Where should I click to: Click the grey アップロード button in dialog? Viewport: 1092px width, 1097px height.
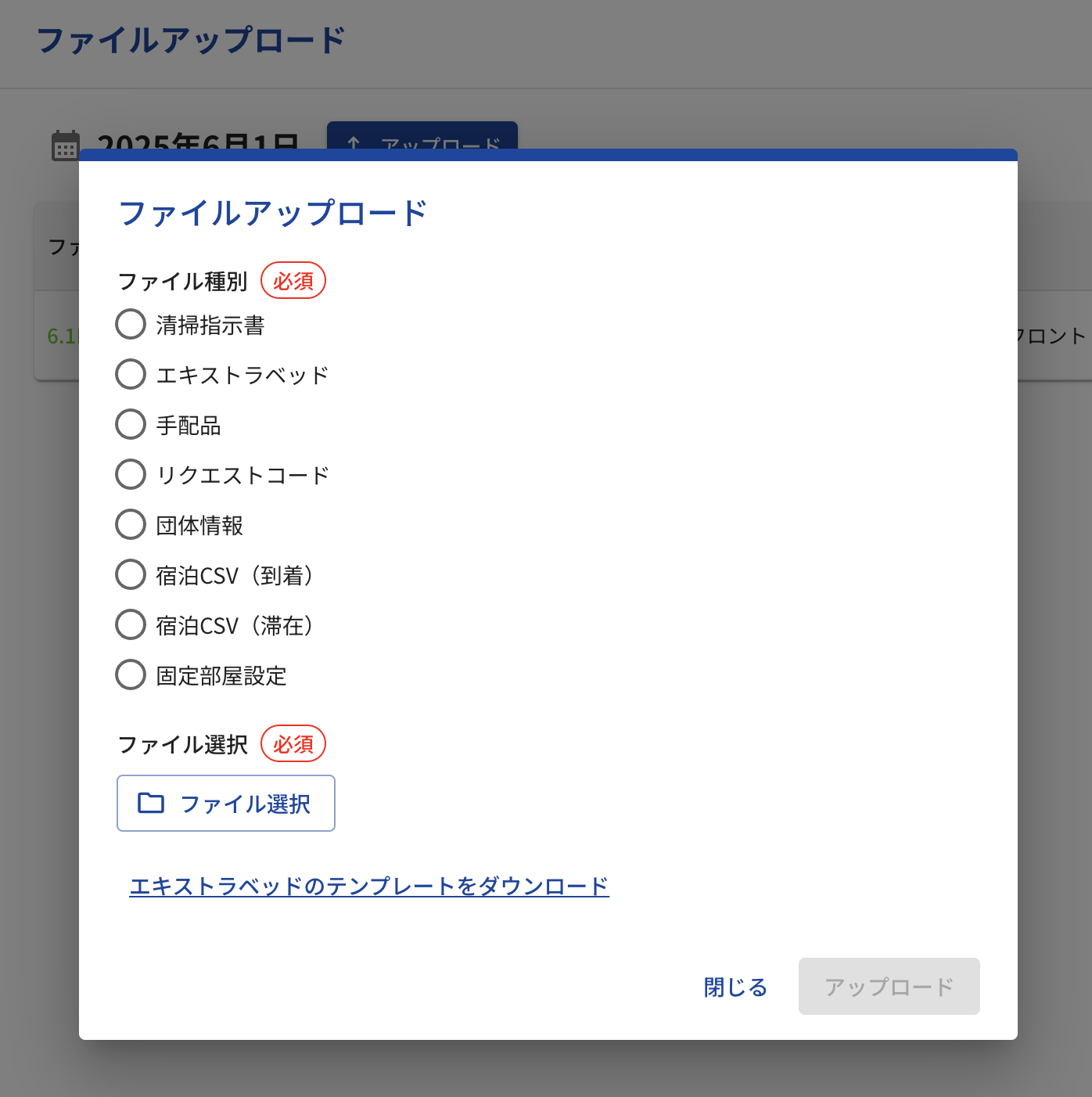coord(889,987)
